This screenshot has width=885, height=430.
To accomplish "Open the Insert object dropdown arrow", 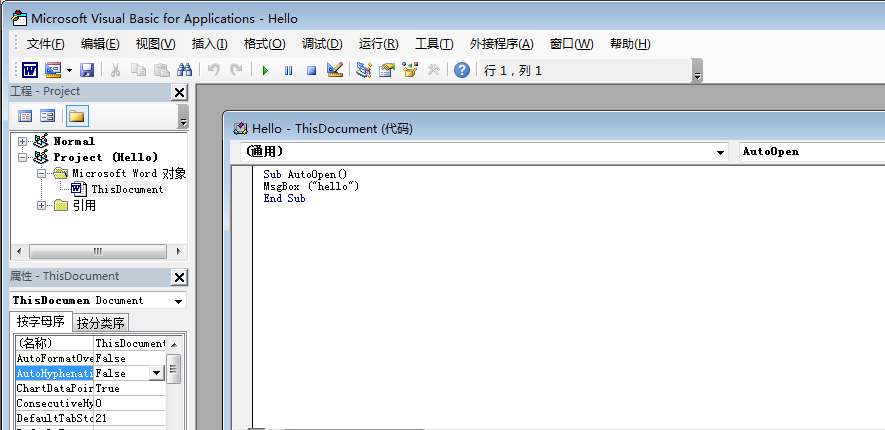I will [69, 71].
